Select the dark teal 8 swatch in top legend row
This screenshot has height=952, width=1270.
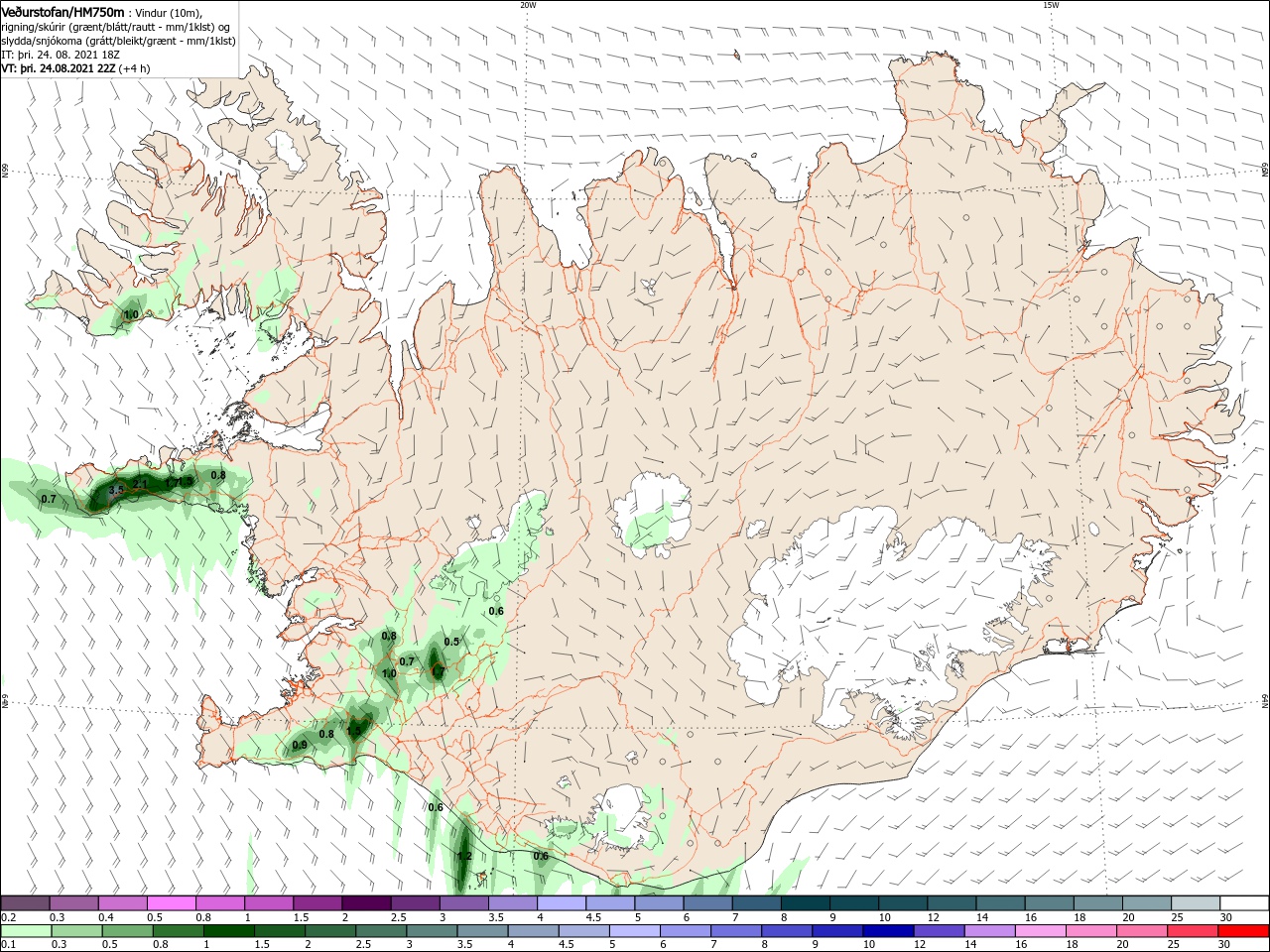pos(805,903)
